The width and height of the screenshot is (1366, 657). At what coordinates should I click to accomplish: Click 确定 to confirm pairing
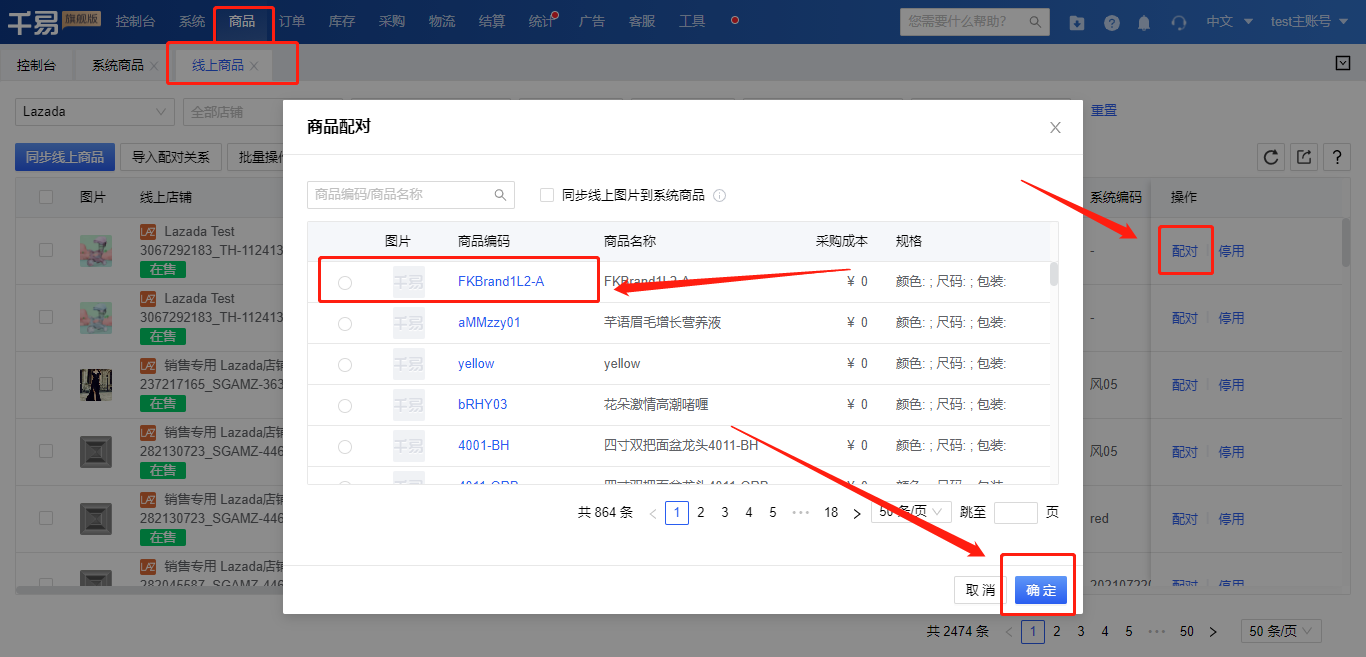click(1041, 590)
